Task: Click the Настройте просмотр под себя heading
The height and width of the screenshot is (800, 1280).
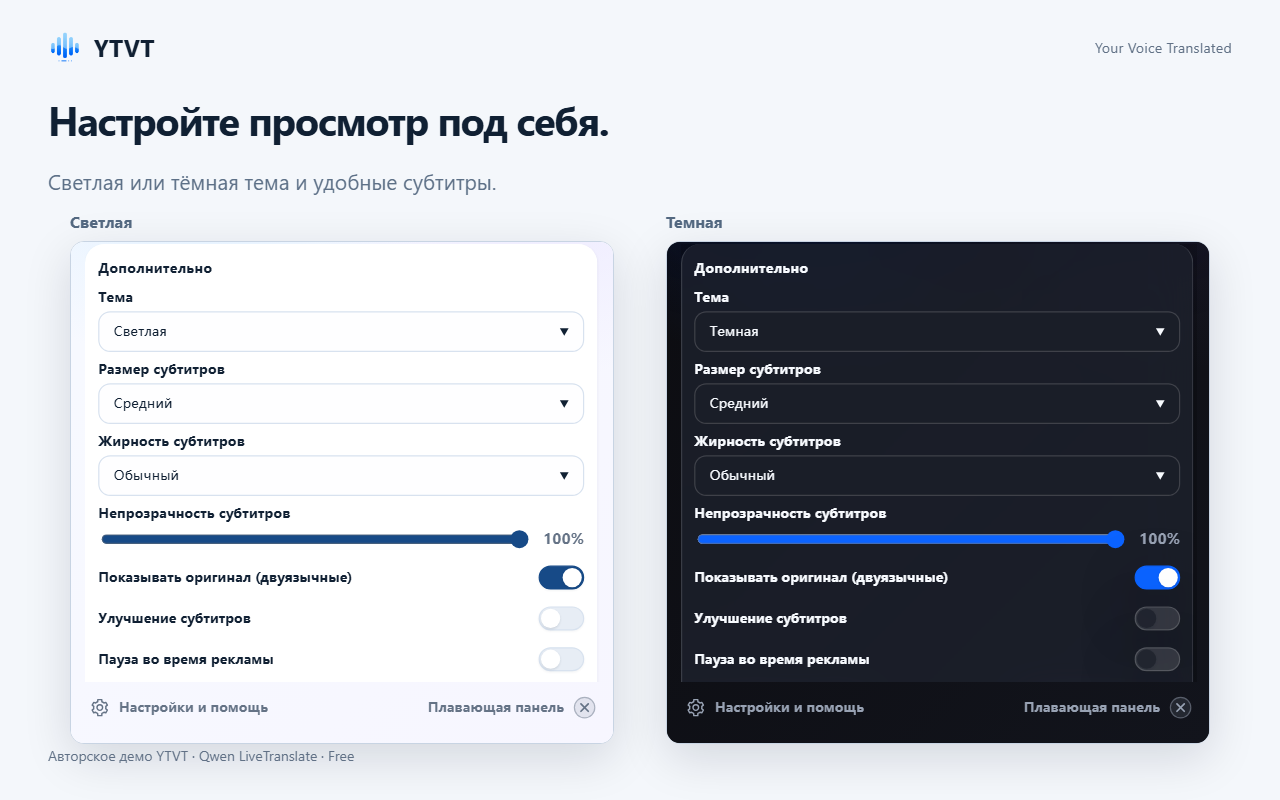Action: (x=328, y=123)
